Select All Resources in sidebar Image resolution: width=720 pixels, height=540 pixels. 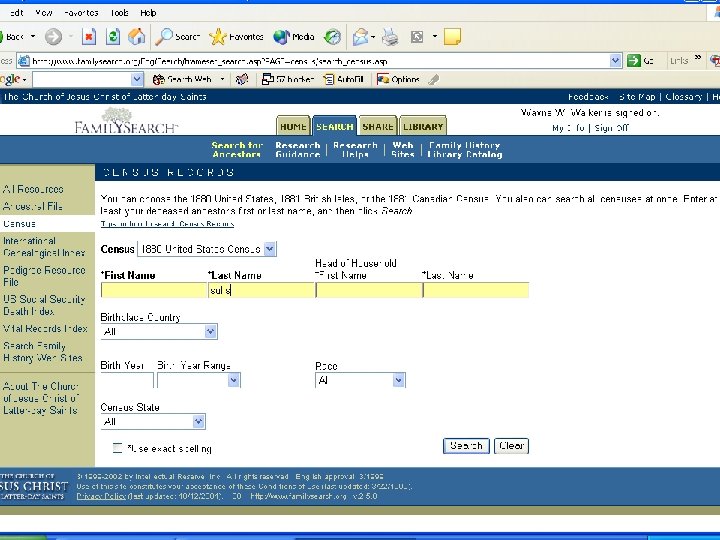(33, 189)
